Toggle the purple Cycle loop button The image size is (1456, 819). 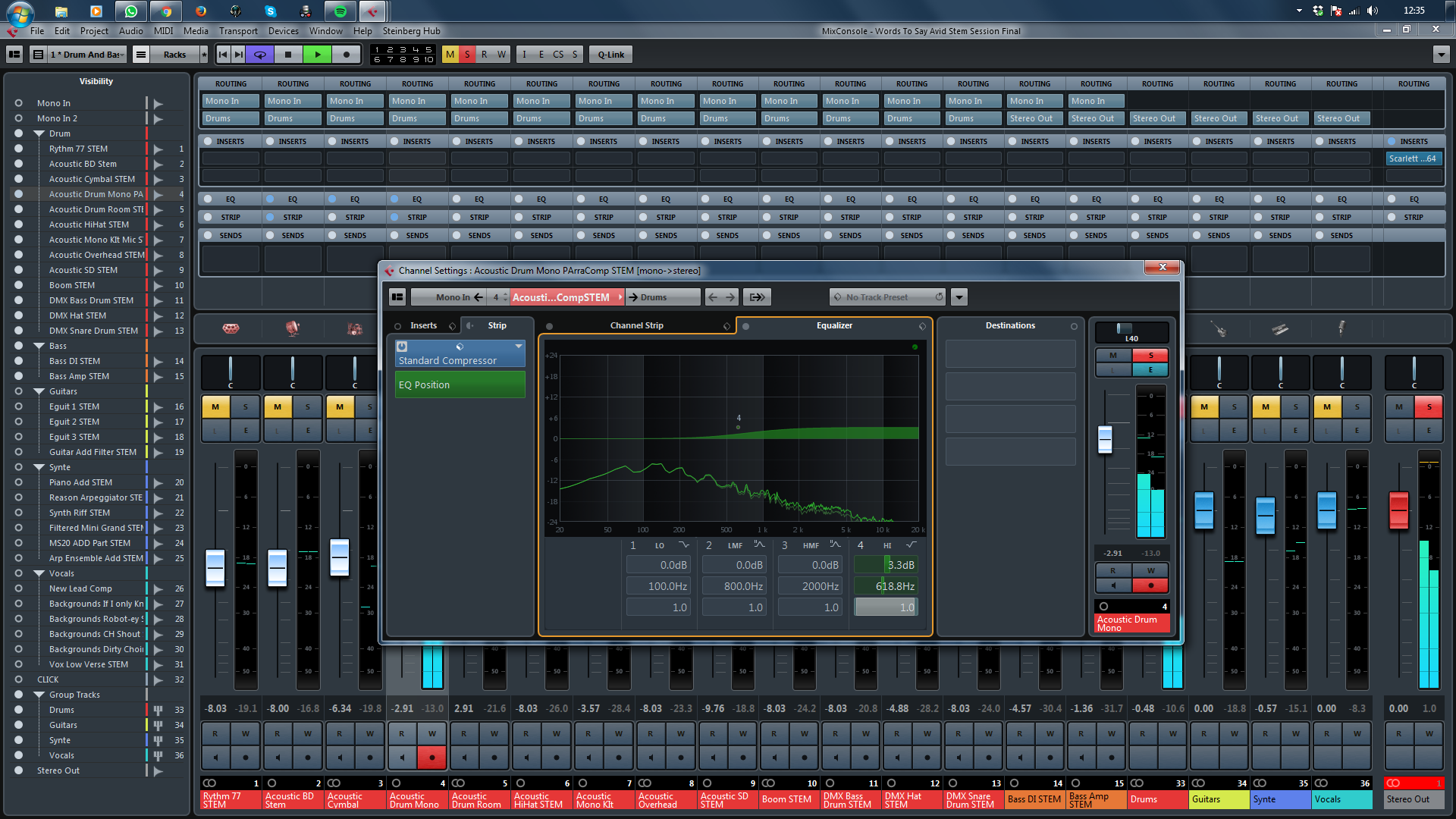(x=260, y=55)
